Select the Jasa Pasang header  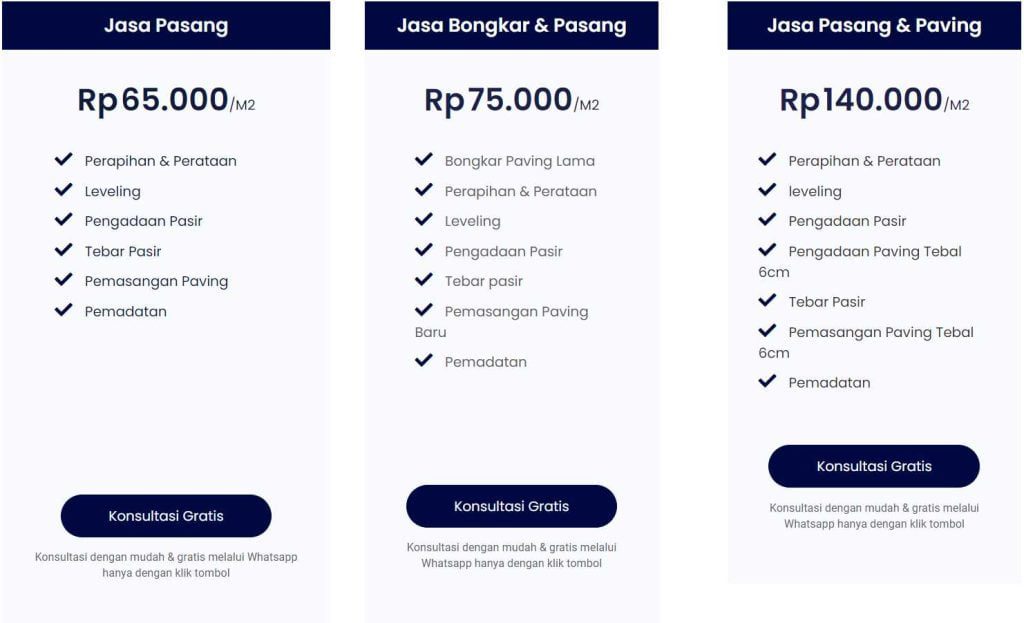pos(166,25)
